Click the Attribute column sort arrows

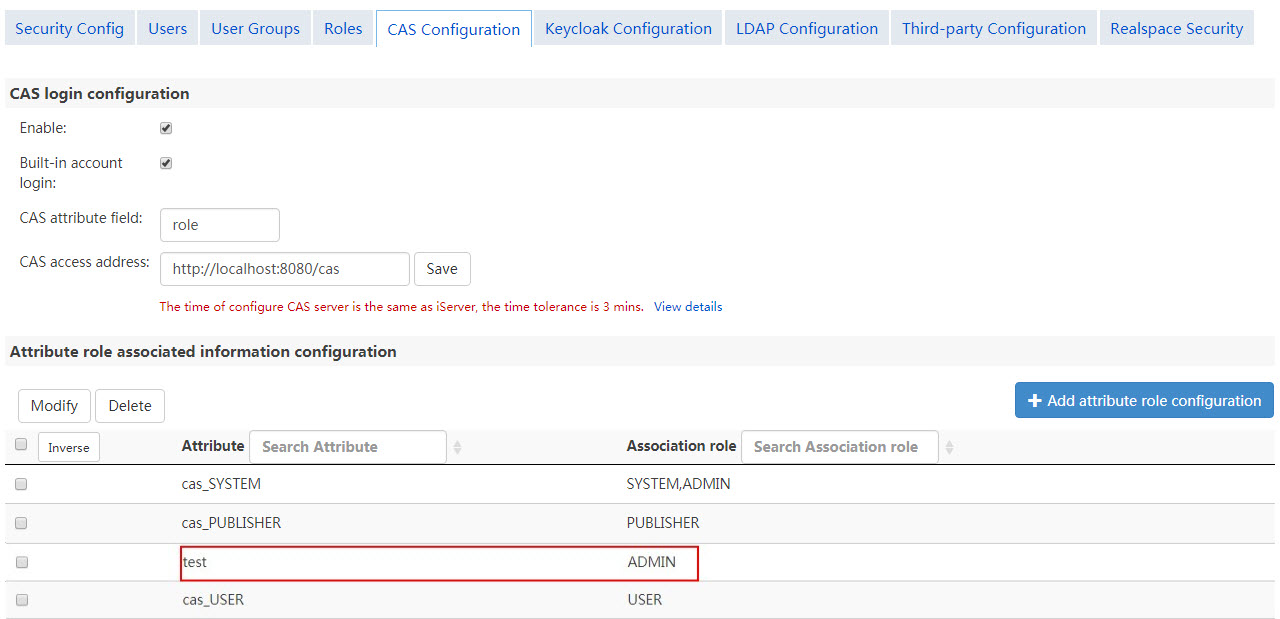[457, 447]
